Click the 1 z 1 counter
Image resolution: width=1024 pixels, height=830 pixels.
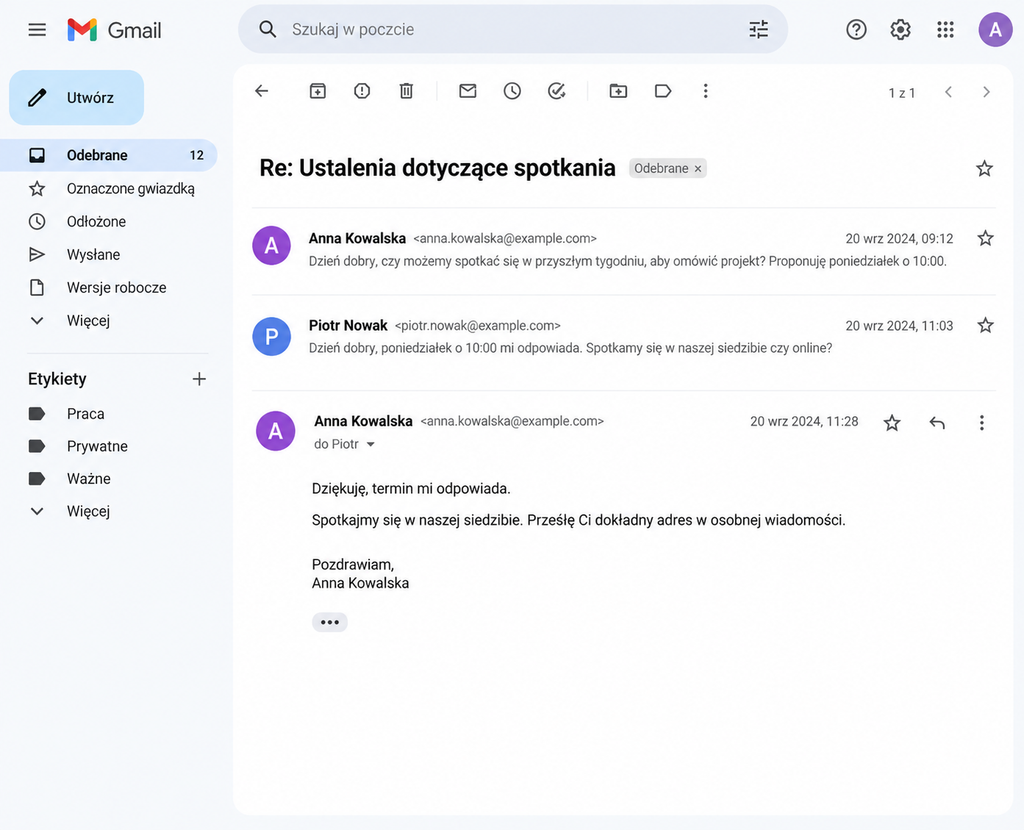(x=901, y=93)
